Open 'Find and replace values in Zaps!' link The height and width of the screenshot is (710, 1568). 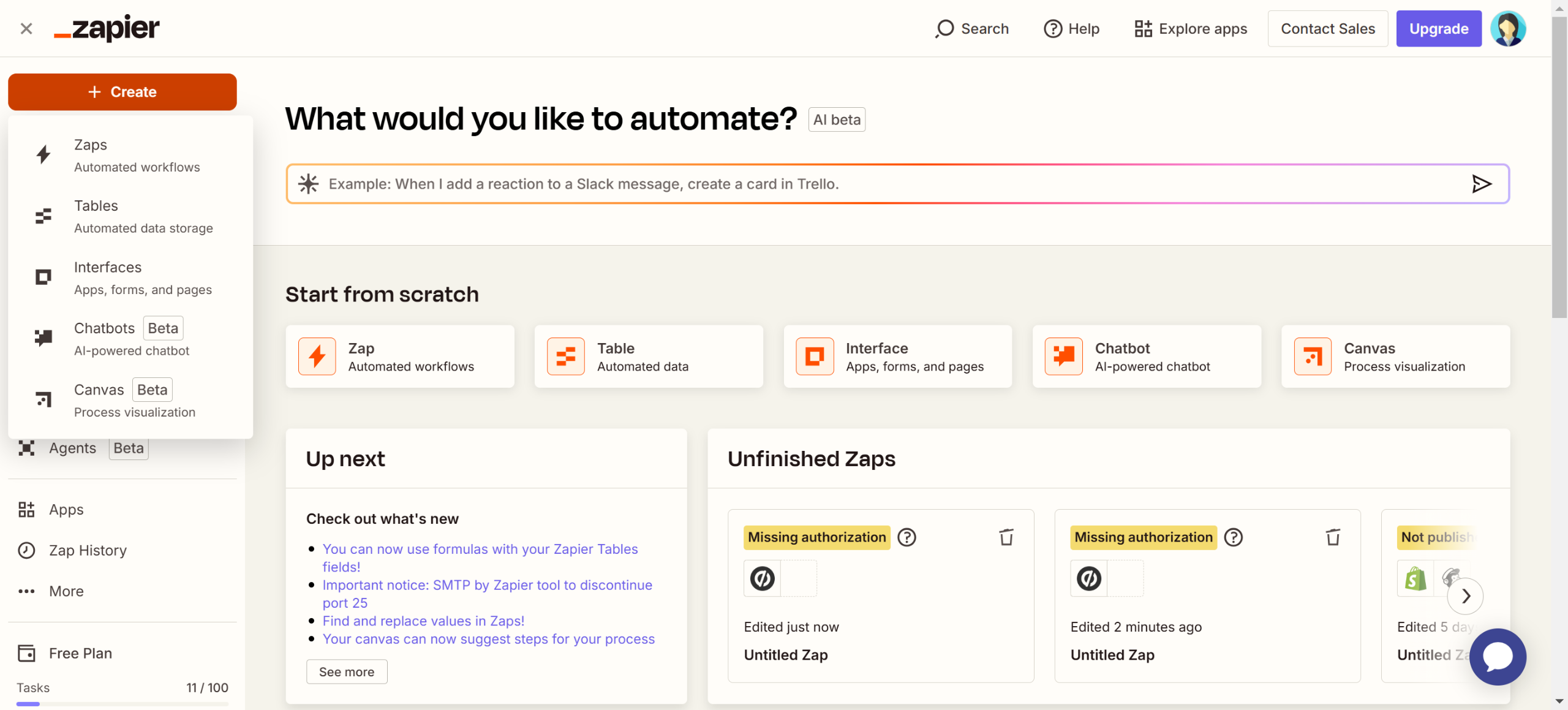pyautogui.click(x=423, y=621)
